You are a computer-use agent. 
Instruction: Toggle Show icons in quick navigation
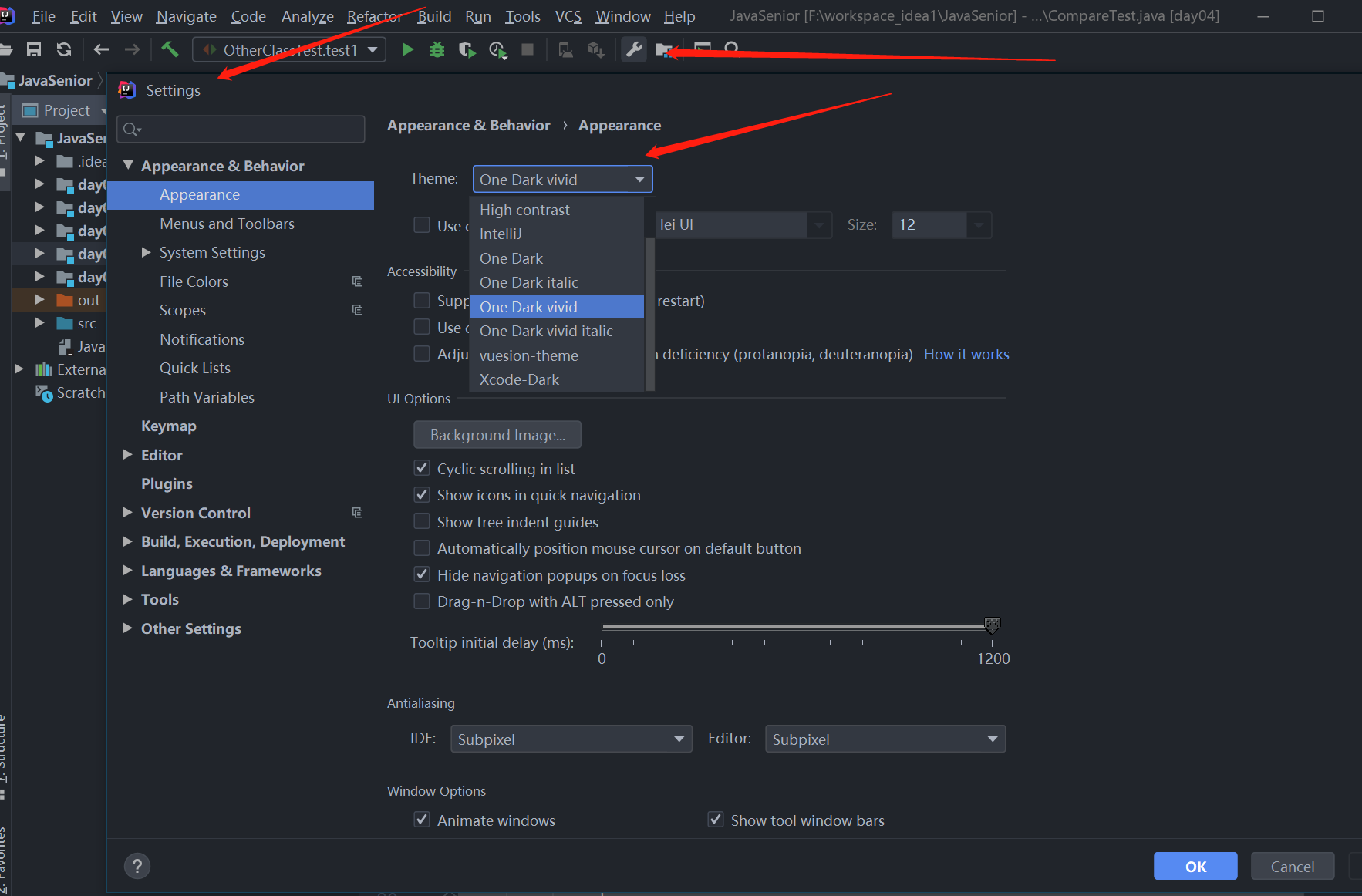pos(422,494)
